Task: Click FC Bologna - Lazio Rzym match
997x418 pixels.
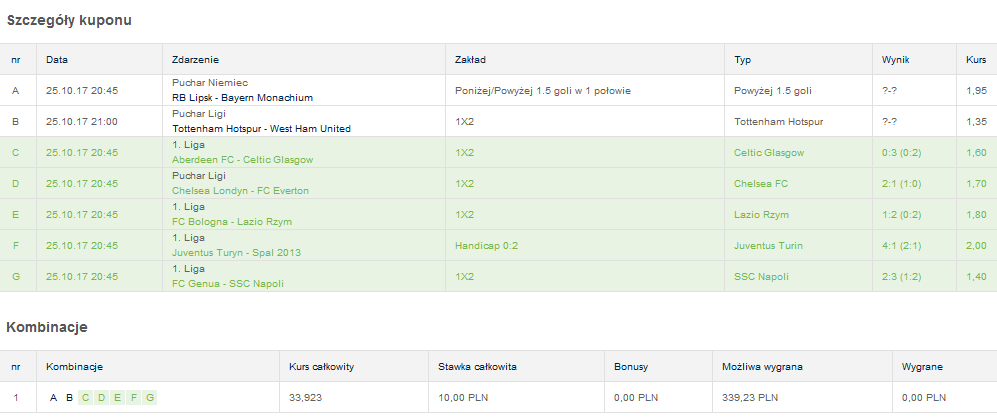Action: click(232, 221)
